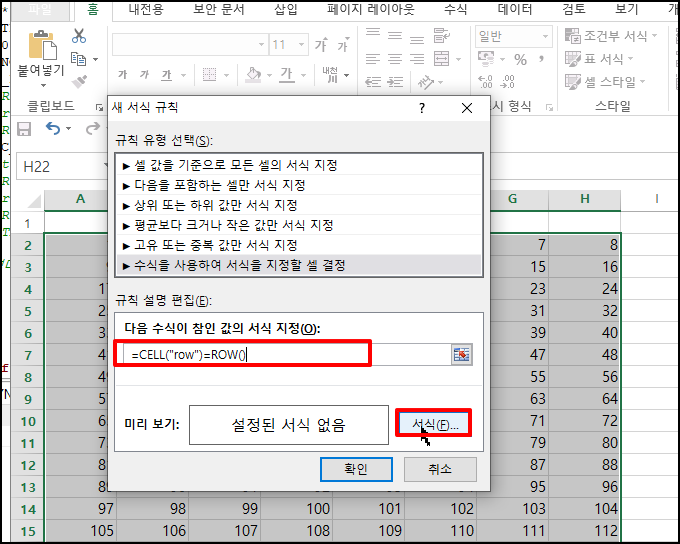This screenshot has height=544, width=680.
Task: Click the center align icon
Action: [395, 59]
